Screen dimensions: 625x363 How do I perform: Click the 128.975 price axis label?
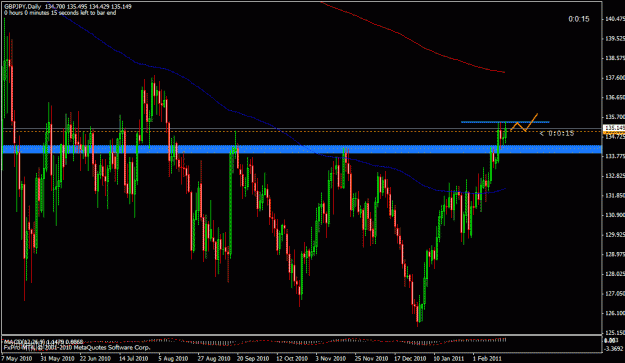[615, 254]
